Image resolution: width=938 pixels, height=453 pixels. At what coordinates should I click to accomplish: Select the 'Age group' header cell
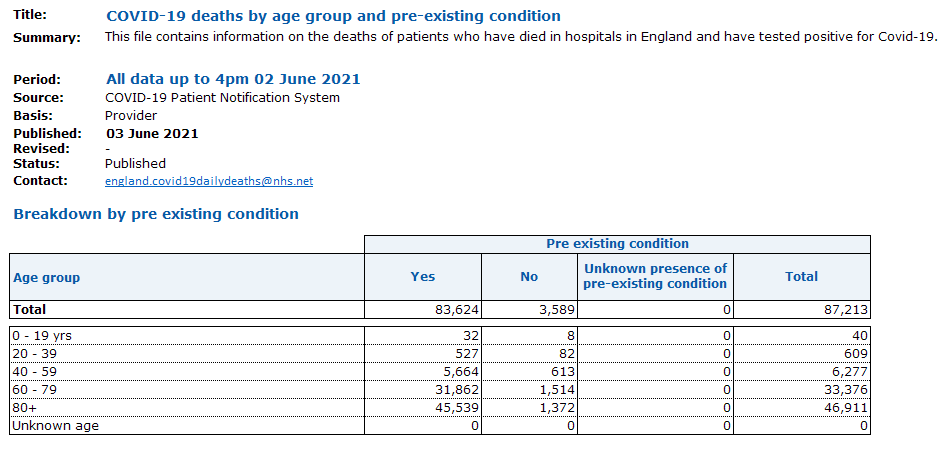[x=186, y=277]
